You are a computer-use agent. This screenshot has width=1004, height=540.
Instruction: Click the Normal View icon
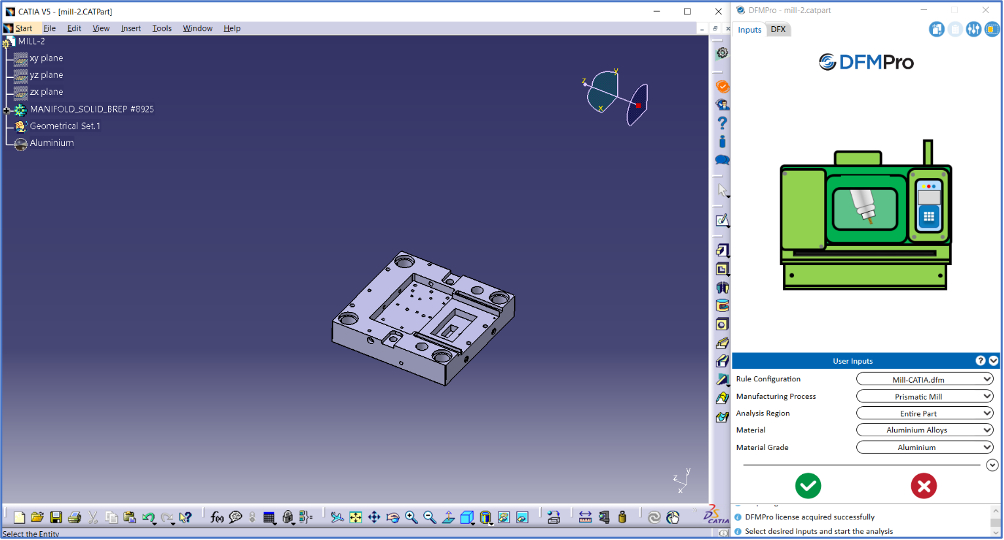tap(448, 518)
